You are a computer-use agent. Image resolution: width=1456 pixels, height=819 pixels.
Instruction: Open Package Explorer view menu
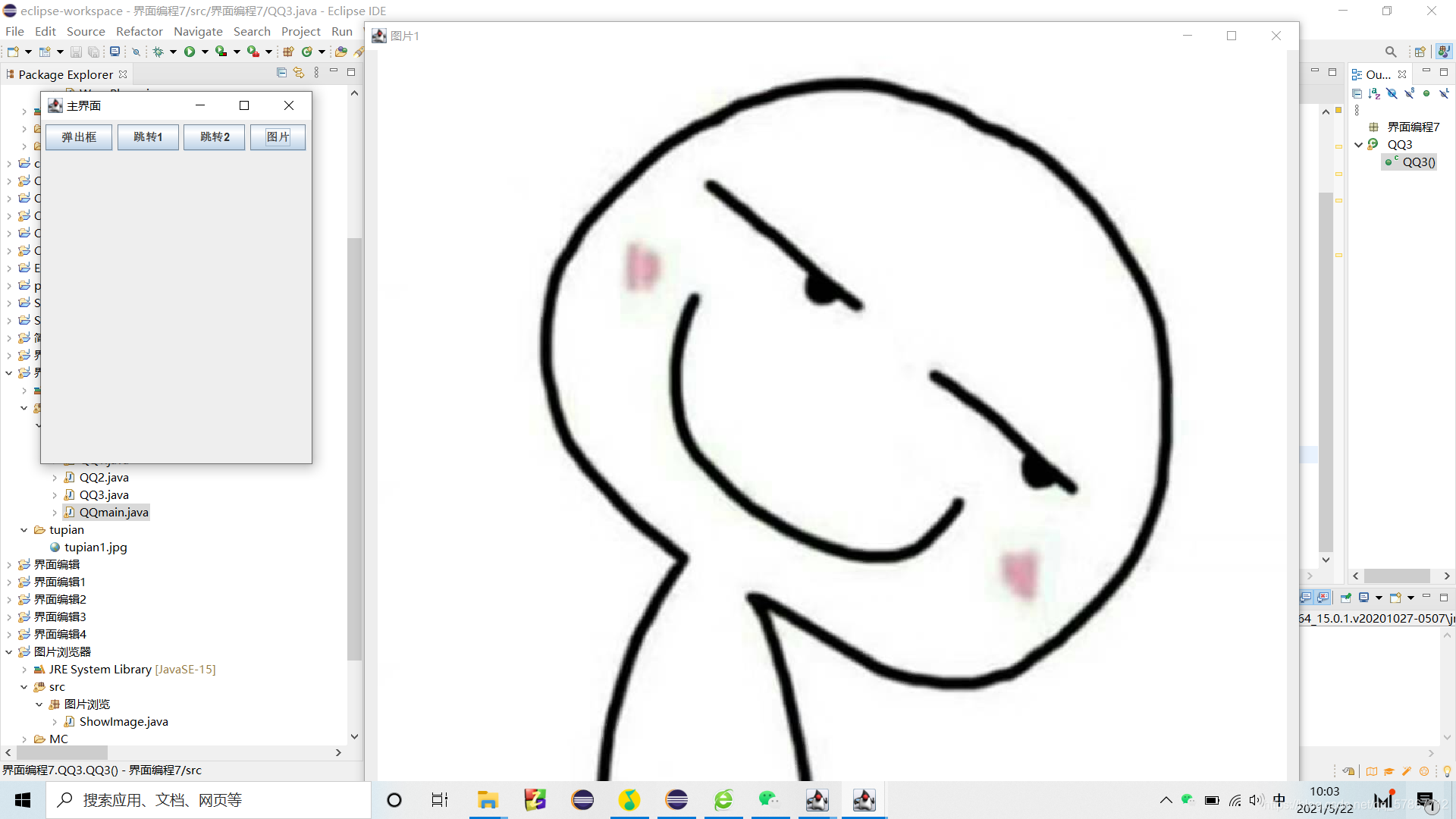316,73
